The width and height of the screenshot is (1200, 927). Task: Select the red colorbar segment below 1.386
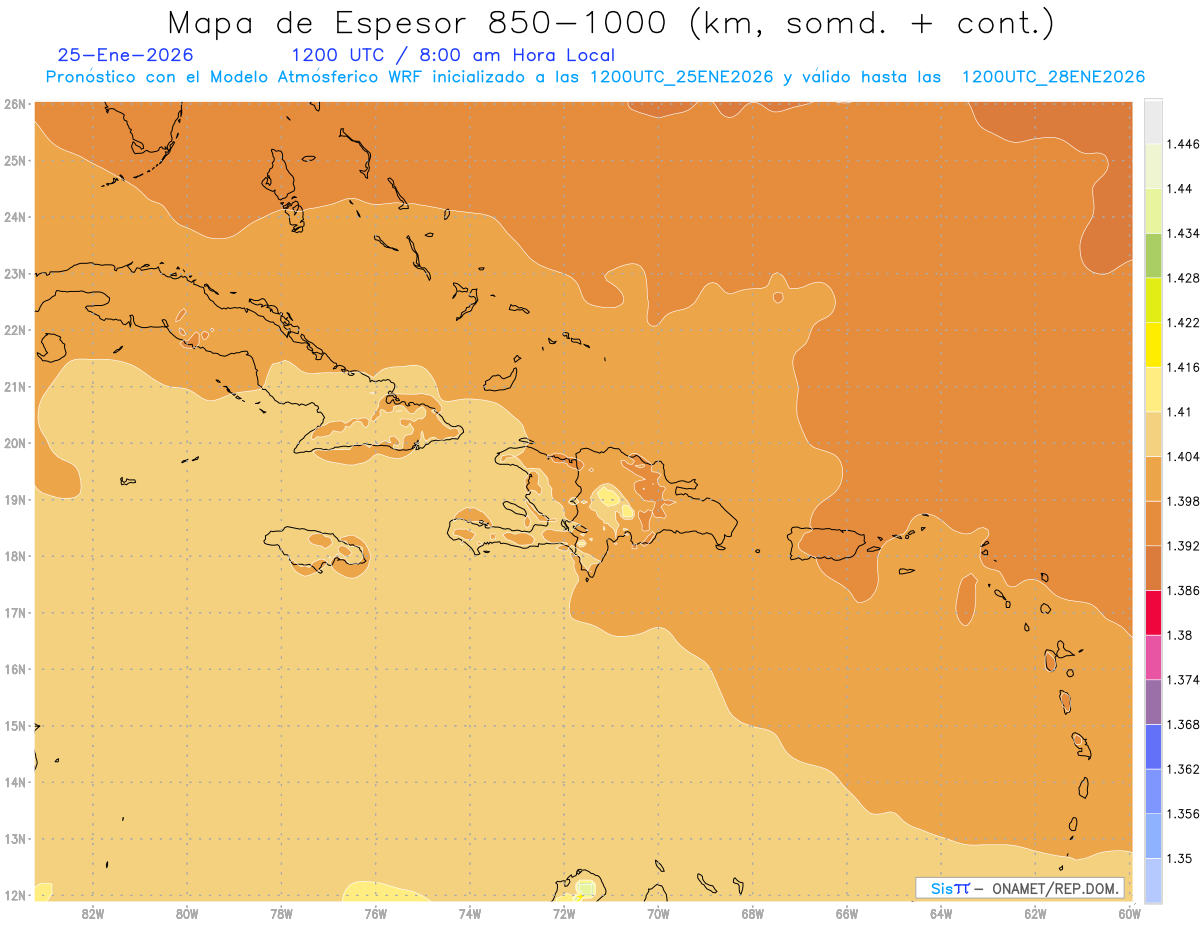pos(1153,612)
